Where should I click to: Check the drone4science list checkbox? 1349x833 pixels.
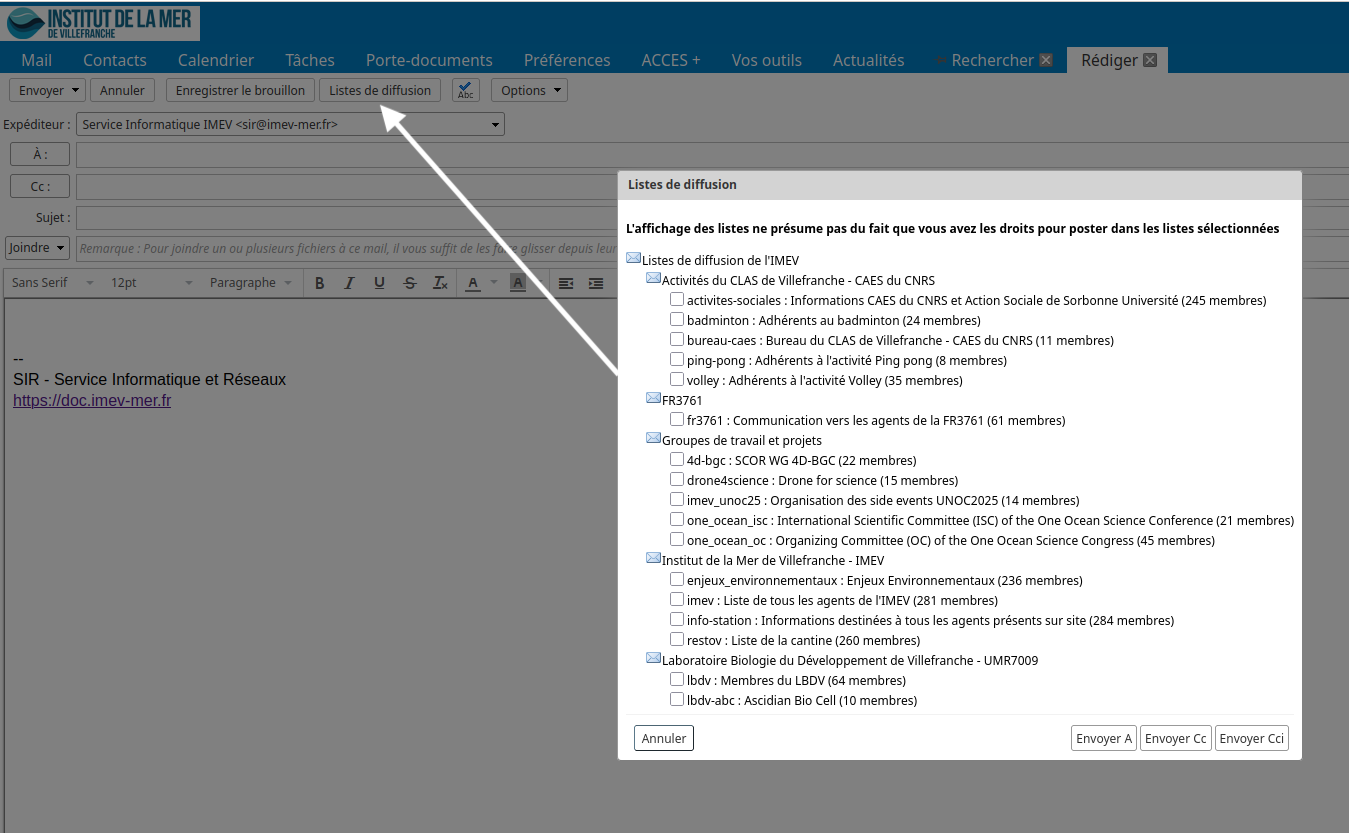click(x=677, y=479)
